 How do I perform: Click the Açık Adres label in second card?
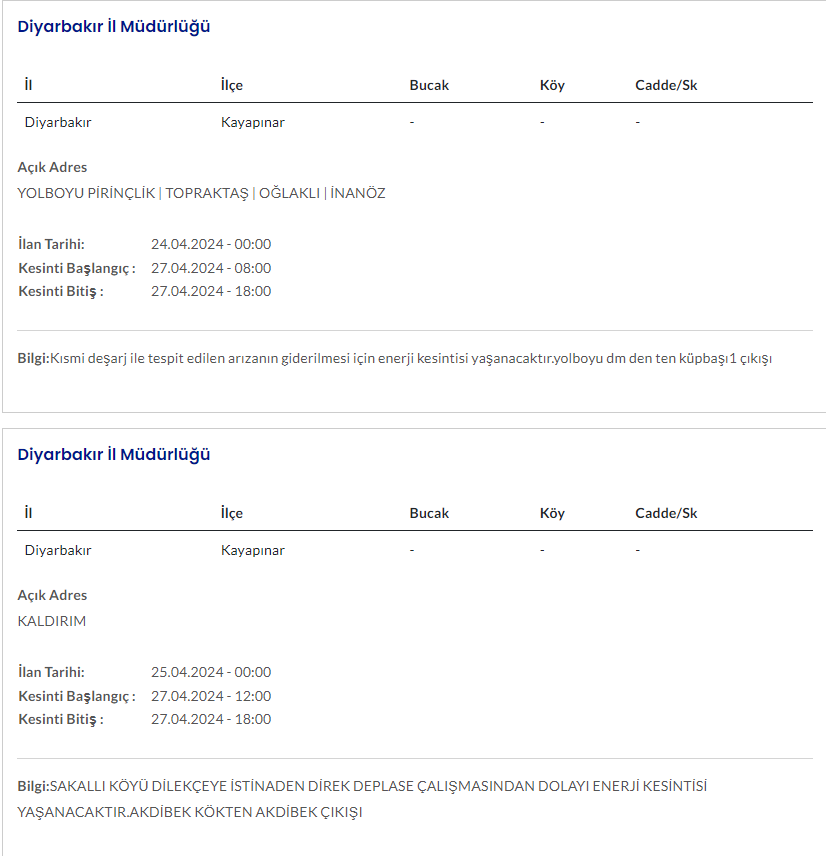(x=52, y=595)
